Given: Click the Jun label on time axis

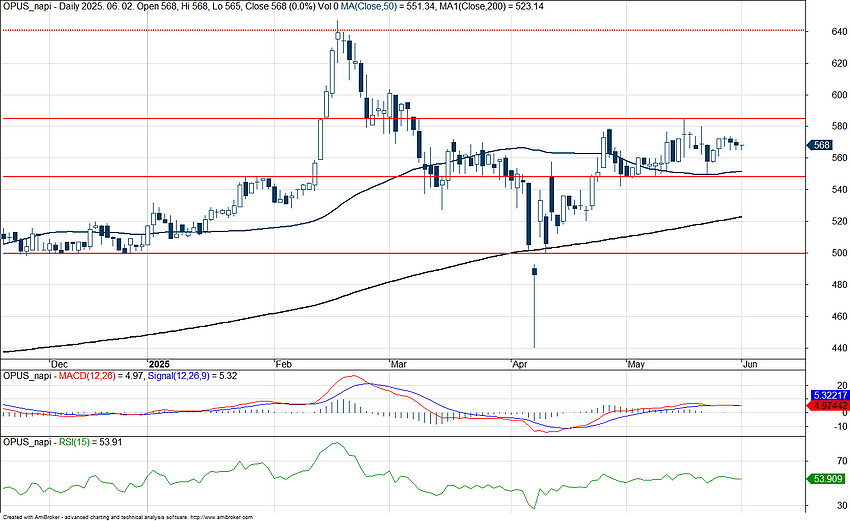Looking at the screenshot, I should tap(750, 364).
